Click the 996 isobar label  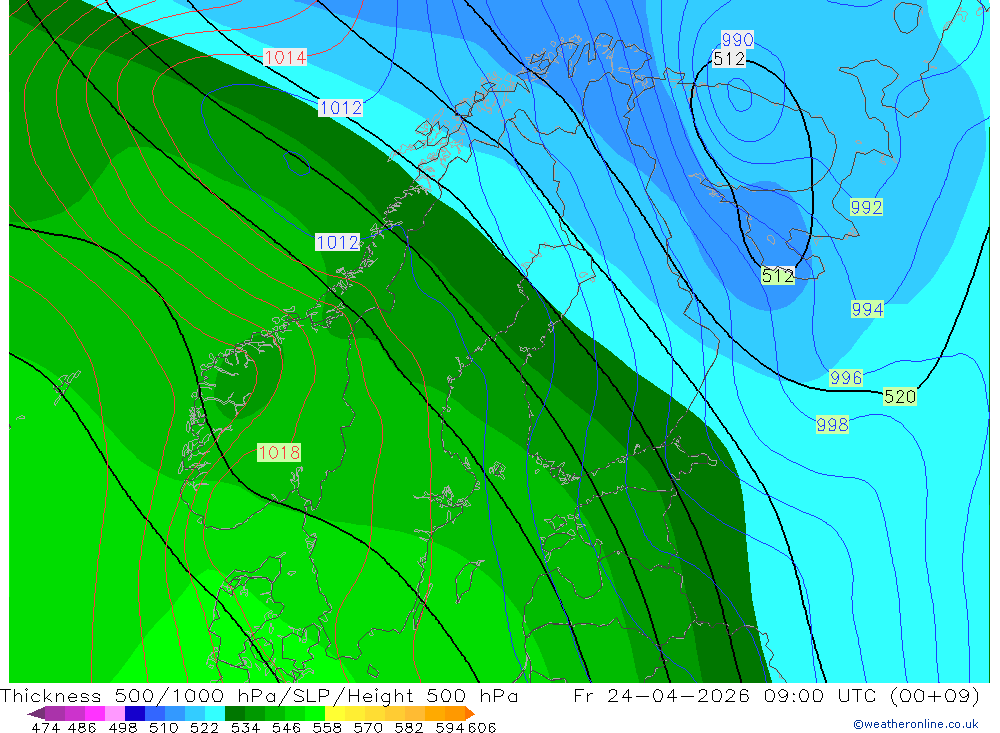(846, 378)
